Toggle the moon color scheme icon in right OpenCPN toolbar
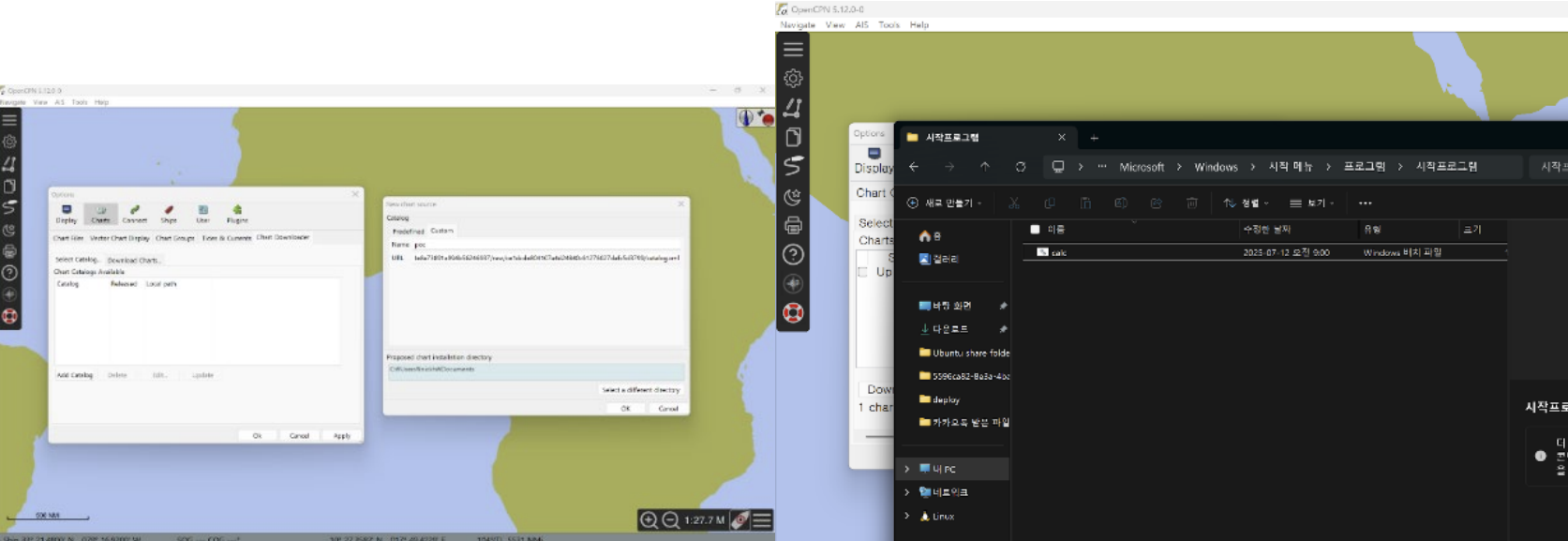This screenshot has height=541, width=1568. click(x=793, y=196)
